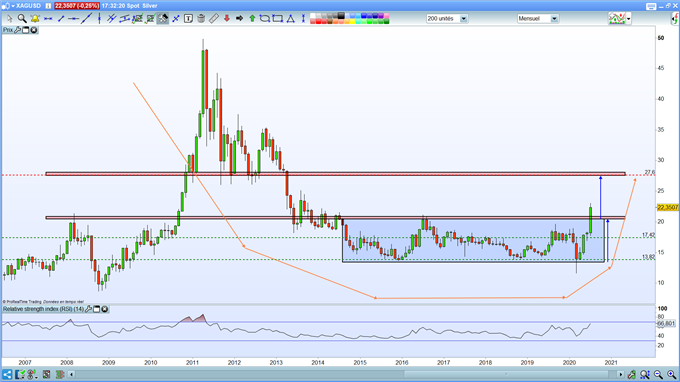
Task: Click the blue share icon
Action: click(7, 374)
